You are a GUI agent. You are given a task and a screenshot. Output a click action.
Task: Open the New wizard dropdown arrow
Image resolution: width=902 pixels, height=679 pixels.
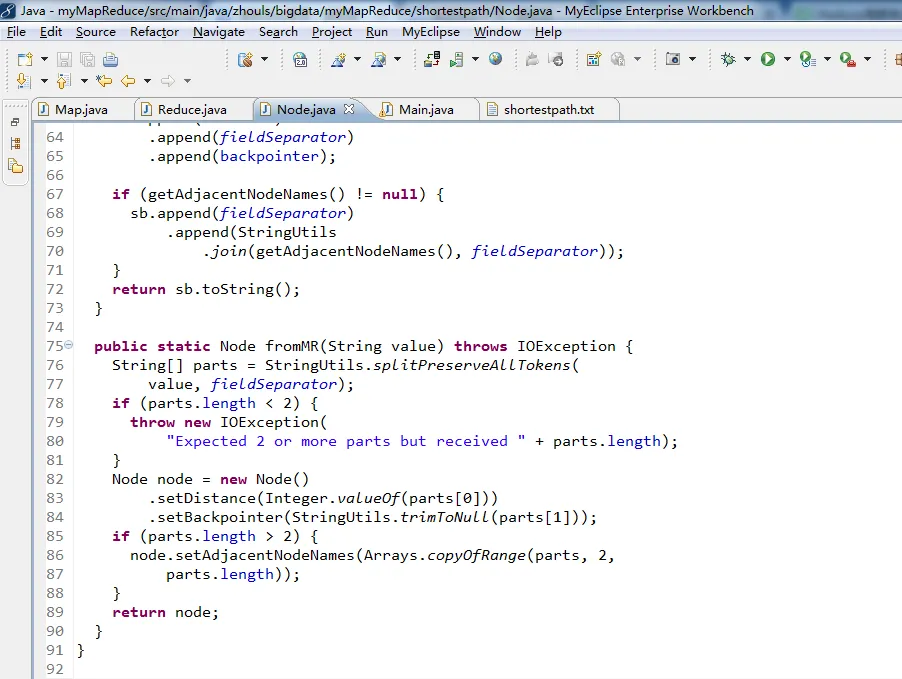(44, 59)
